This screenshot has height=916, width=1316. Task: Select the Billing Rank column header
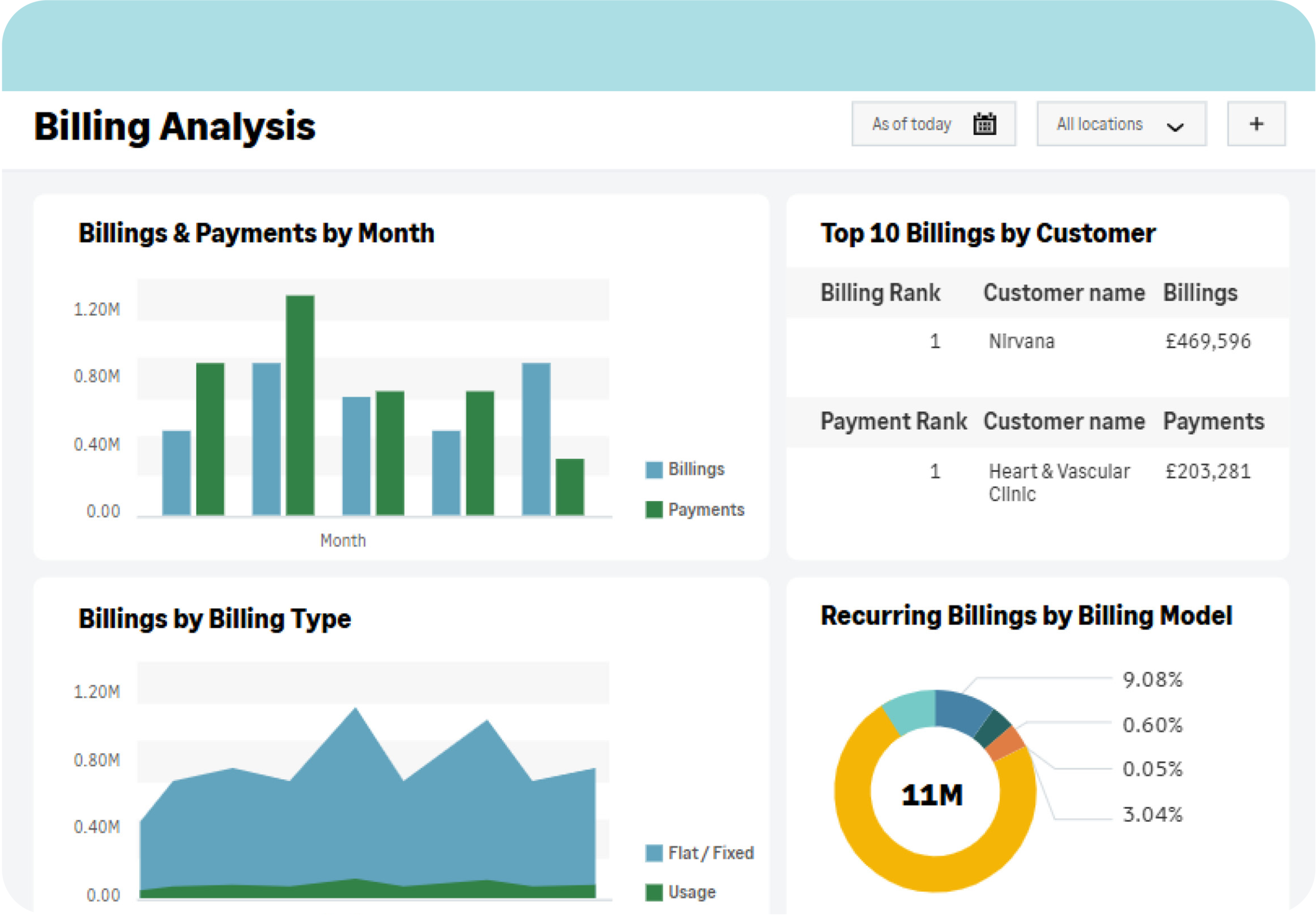click(x=881, y=293)
